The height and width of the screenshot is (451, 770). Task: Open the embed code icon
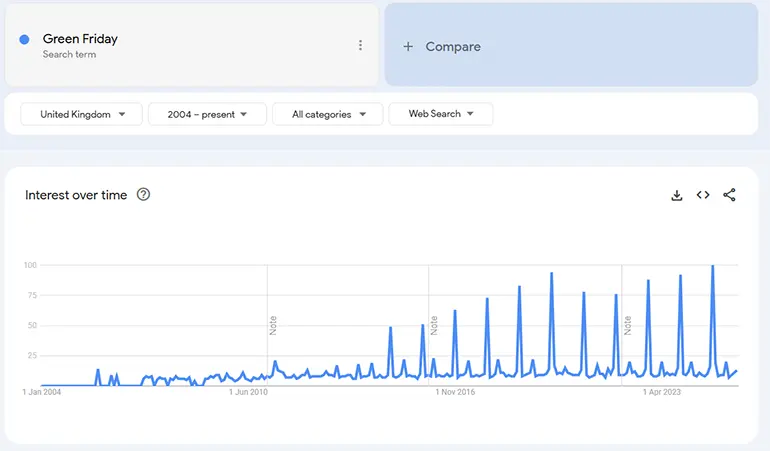pos(703,195)
